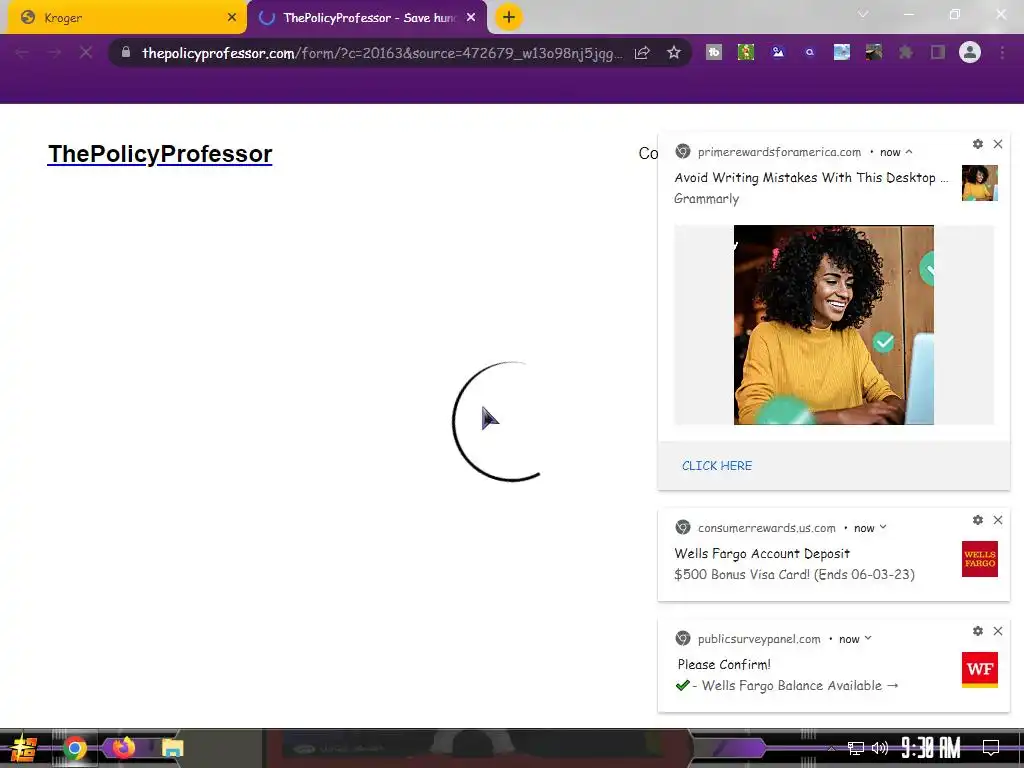Open a new tab with plus button
Viewport: 1024px width, 768px height.
[509, 18]
